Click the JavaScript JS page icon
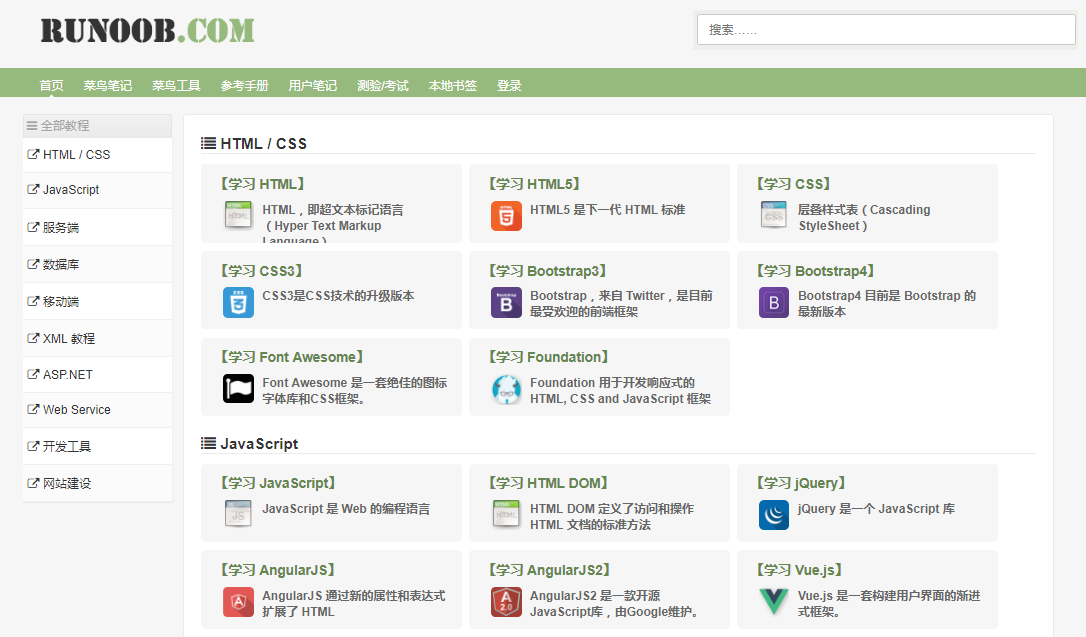The image size is (1086, 637). [x=238, y=514]
